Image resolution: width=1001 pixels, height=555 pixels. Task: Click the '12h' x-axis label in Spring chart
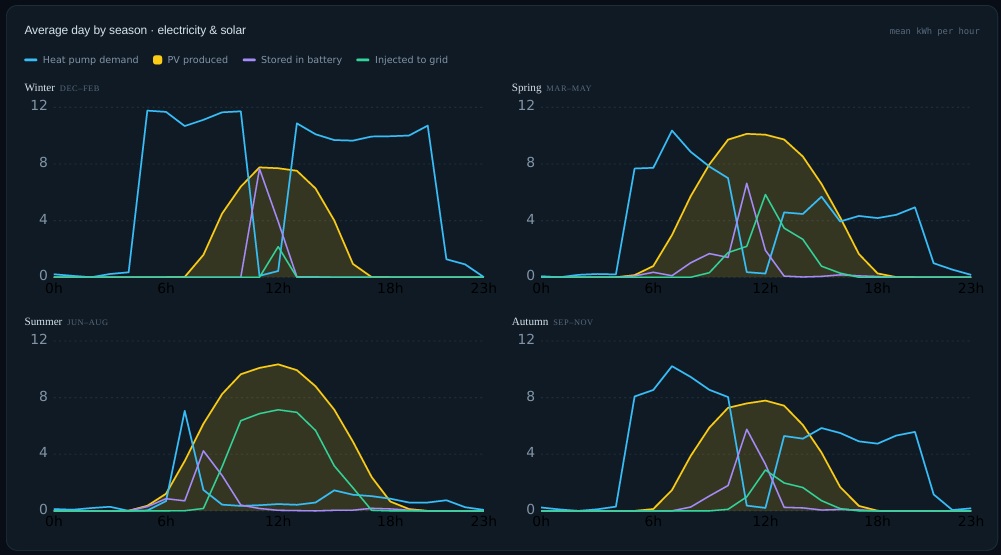coord(765,288)
